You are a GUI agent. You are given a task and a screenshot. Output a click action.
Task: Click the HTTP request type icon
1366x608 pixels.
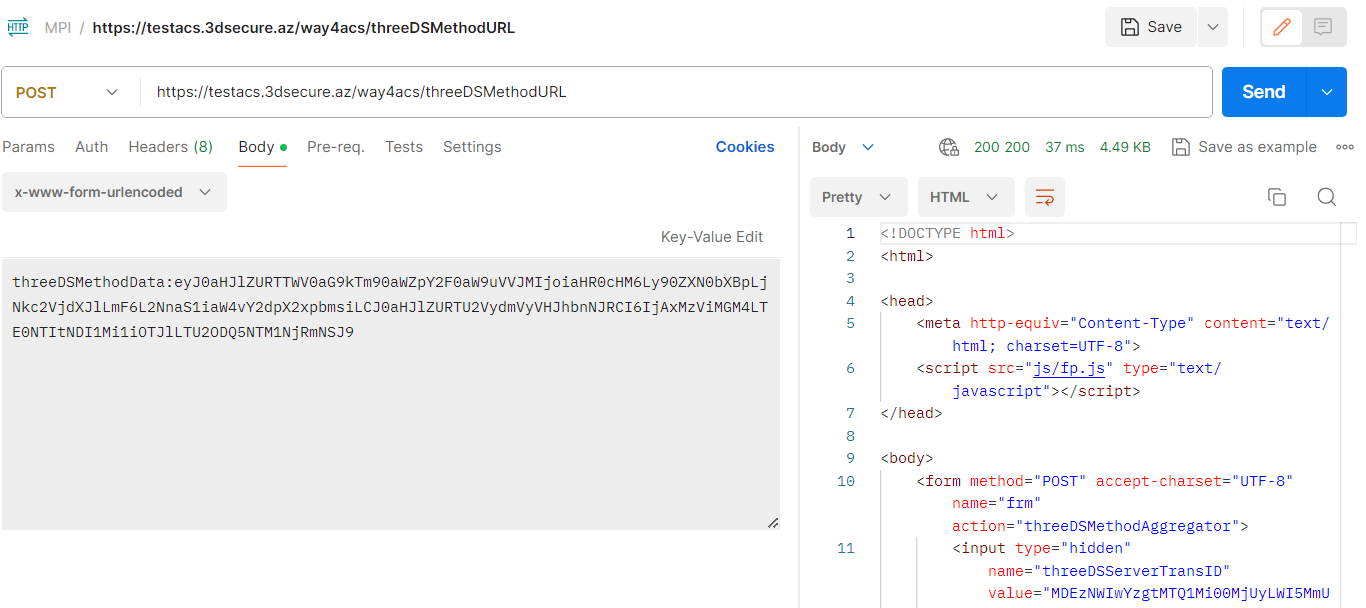pyautogui.click(x=18, y=27)
